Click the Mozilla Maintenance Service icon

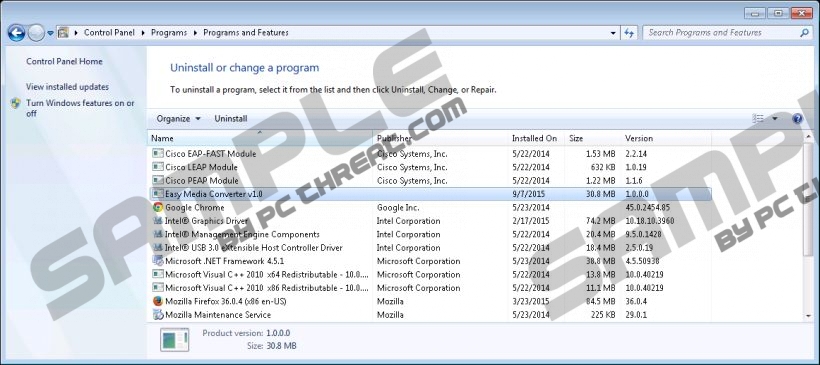point(157,315)
